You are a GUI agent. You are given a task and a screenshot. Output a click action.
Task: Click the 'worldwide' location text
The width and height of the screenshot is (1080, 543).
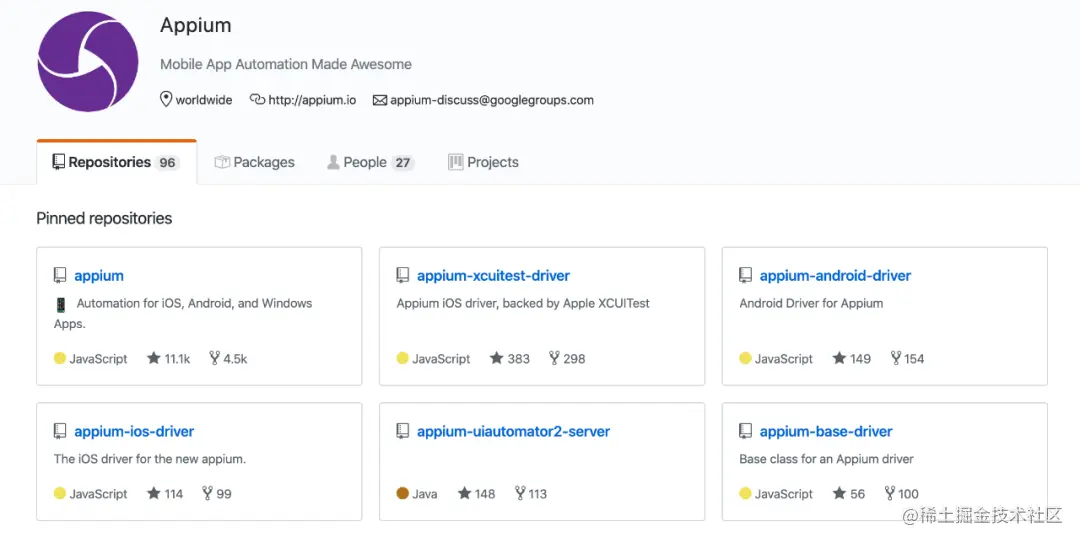[204, 100]
